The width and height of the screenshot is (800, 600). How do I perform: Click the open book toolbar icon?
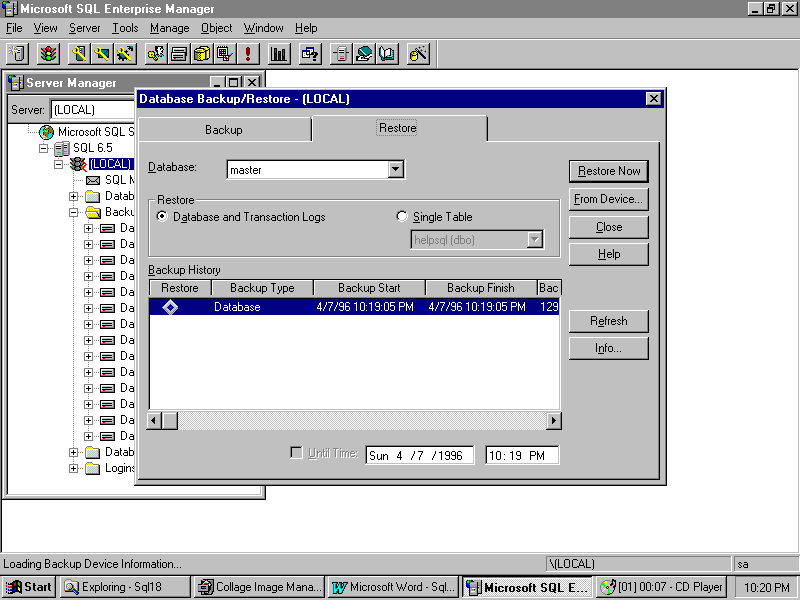[387, 54]
